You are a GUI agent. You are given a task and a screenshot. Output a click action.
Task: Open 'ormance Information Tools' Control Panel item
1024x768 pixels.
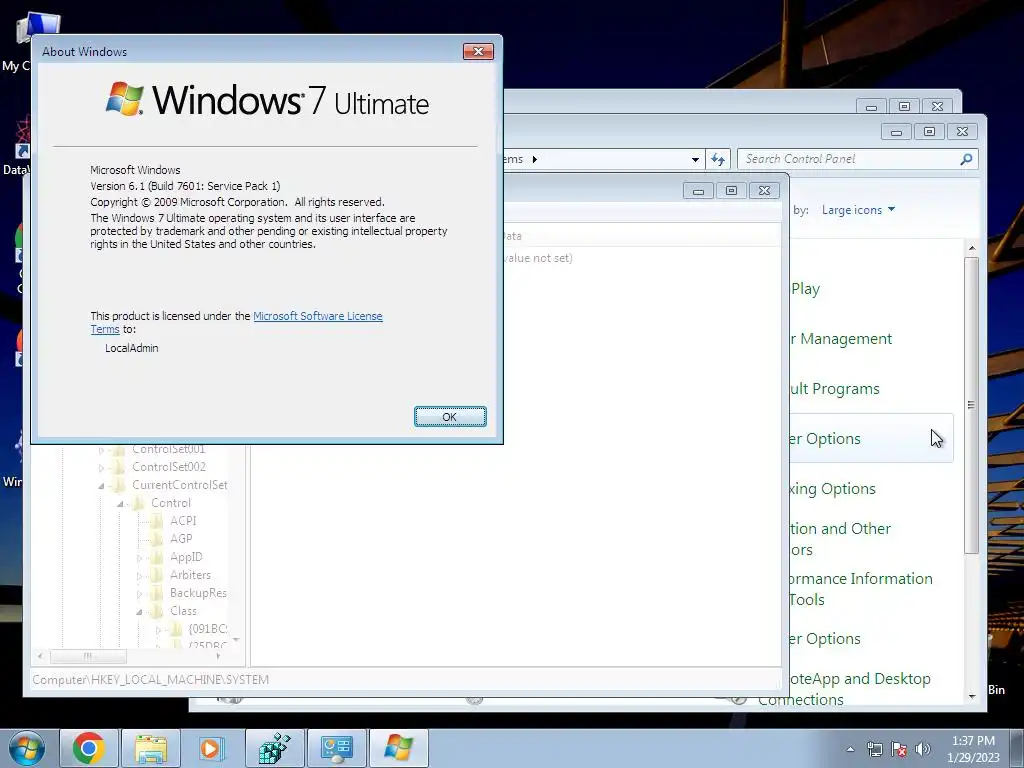tap(861, 589)
